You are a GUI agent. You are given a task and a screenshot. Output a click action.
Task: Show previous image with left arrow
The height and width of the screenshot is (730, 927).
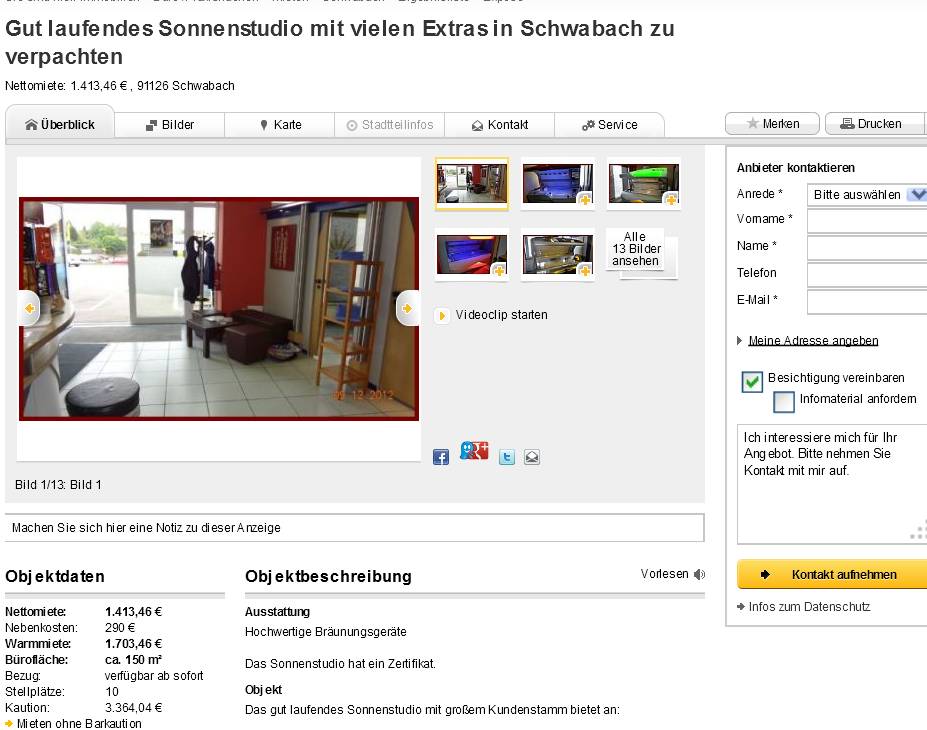[30, 308]
